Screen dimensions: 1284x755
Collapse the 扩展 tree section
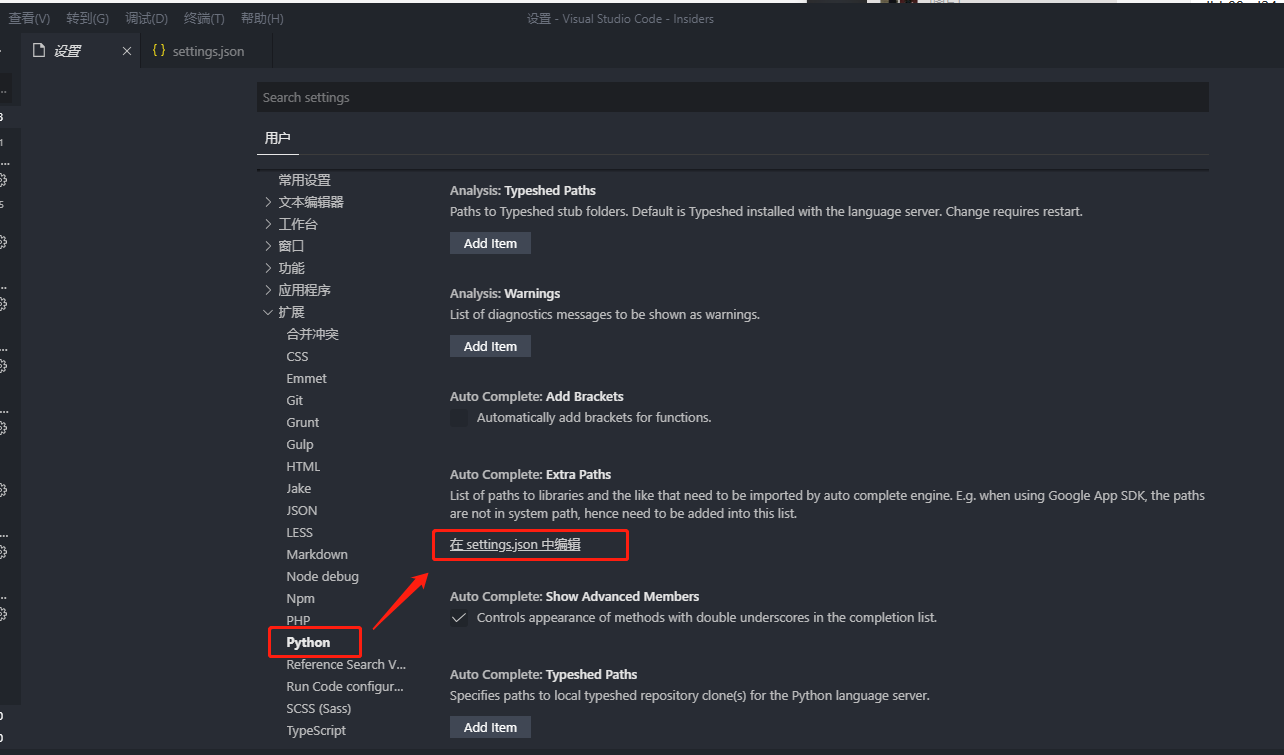268,312
